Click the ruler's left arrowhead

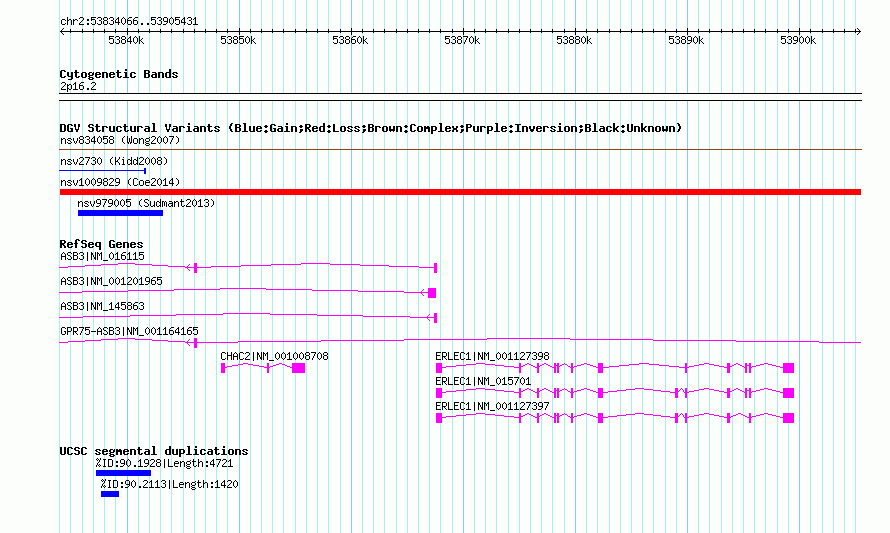62,31
